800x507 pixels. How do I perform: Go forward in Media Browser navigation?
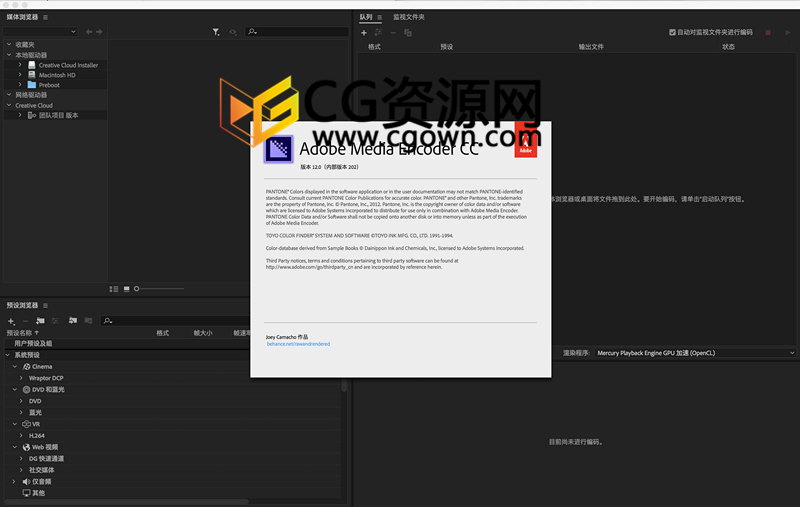99,32
